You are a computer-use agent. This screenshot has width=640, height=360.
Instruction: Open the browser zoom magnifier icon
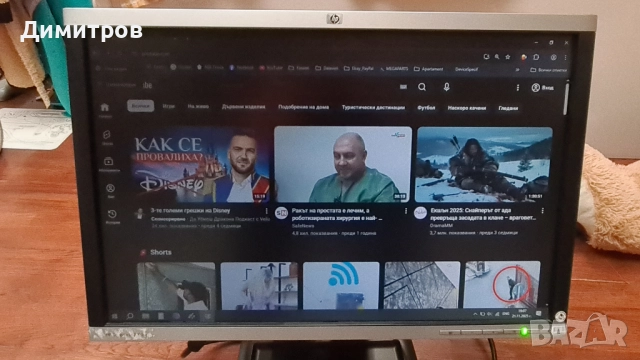(497, 57)
